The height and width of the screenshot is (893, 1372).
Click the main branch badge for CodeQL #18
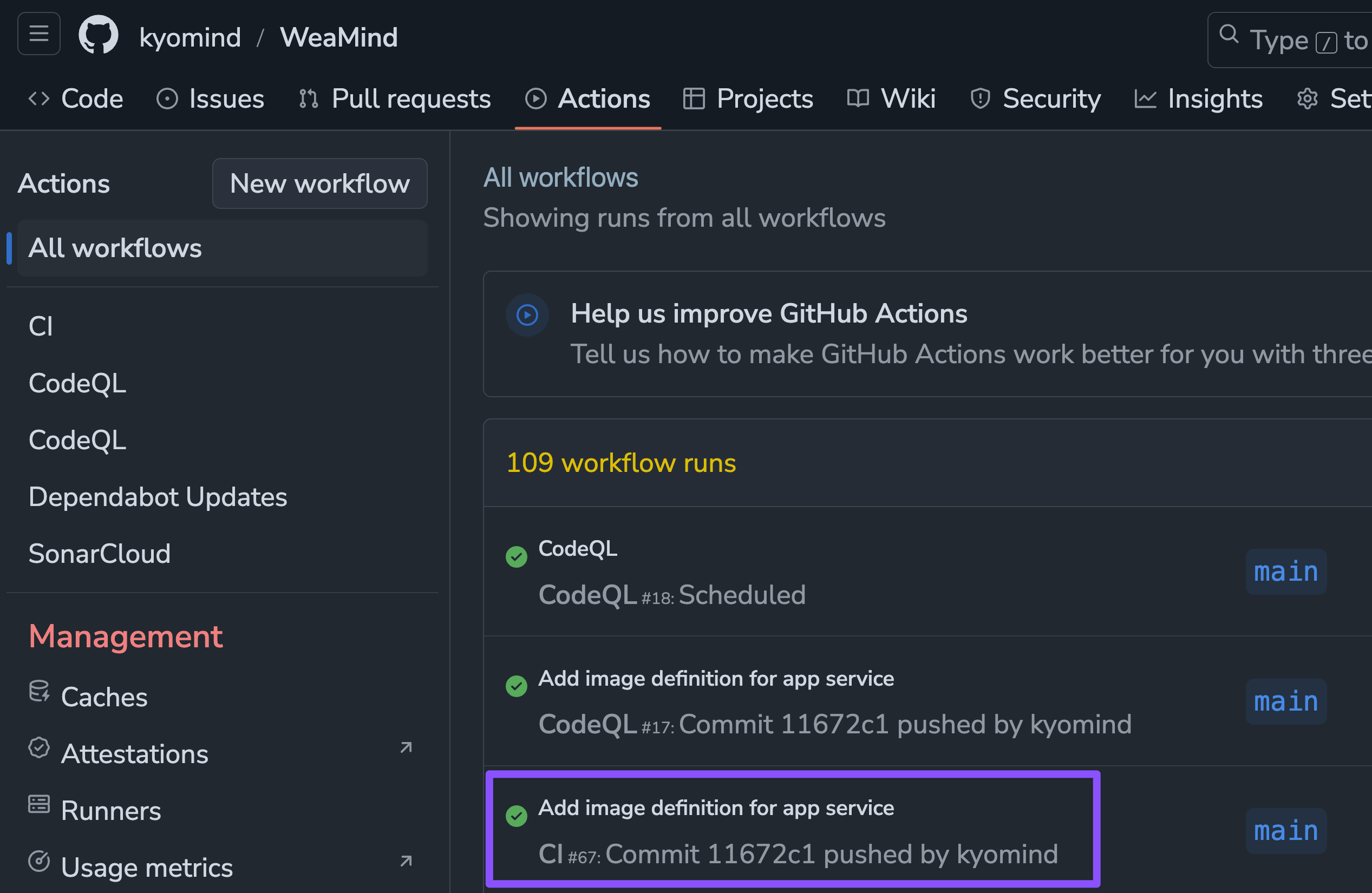[1286, 572]
